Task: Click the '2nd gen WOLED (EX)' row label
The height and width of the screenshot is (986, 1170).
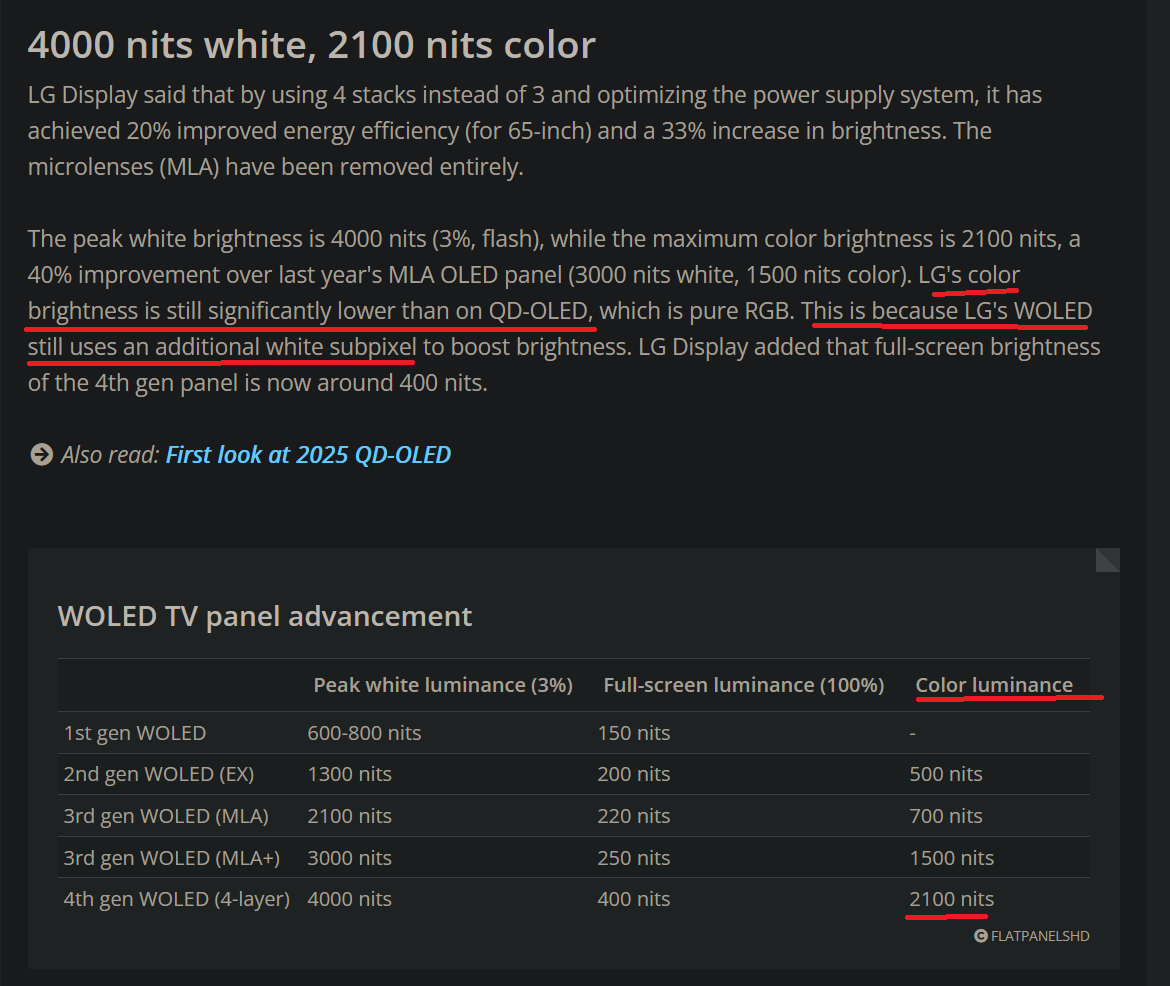Action: click(159, 774)
